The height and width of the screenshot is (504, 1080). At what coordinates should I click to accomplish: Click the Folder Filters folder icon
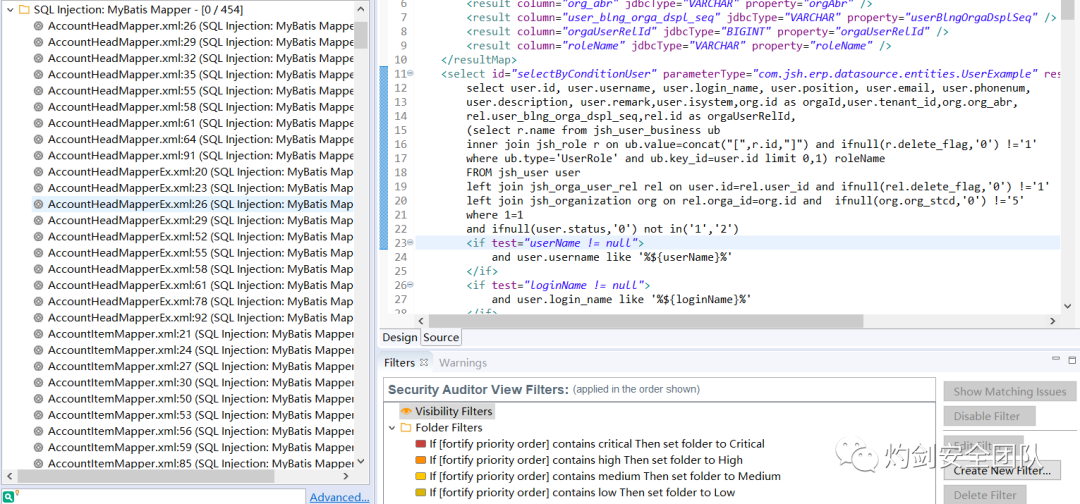coord(406,428)
